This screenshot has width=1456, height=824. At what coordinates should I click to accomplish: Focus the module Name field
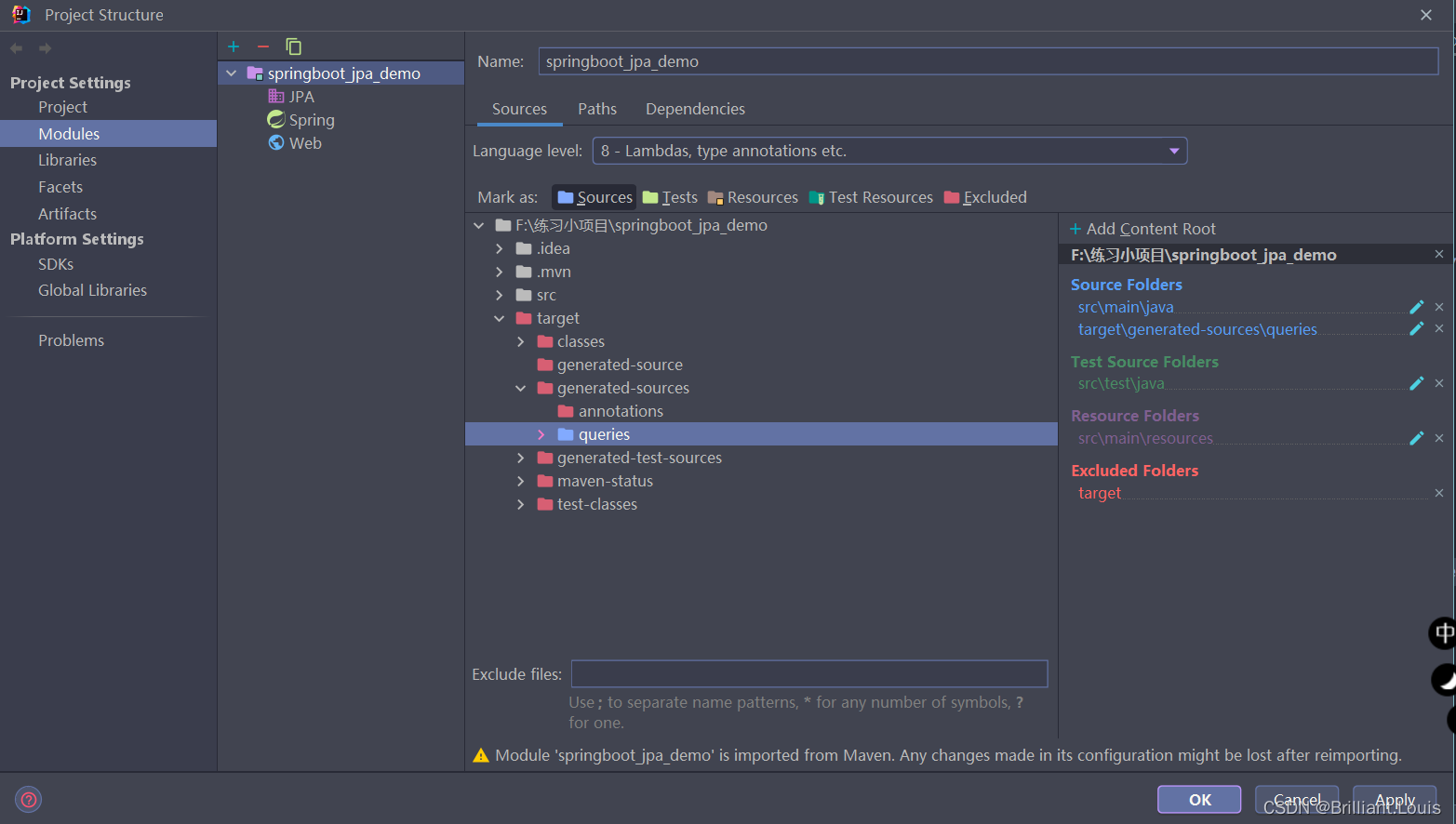[988, 61]
